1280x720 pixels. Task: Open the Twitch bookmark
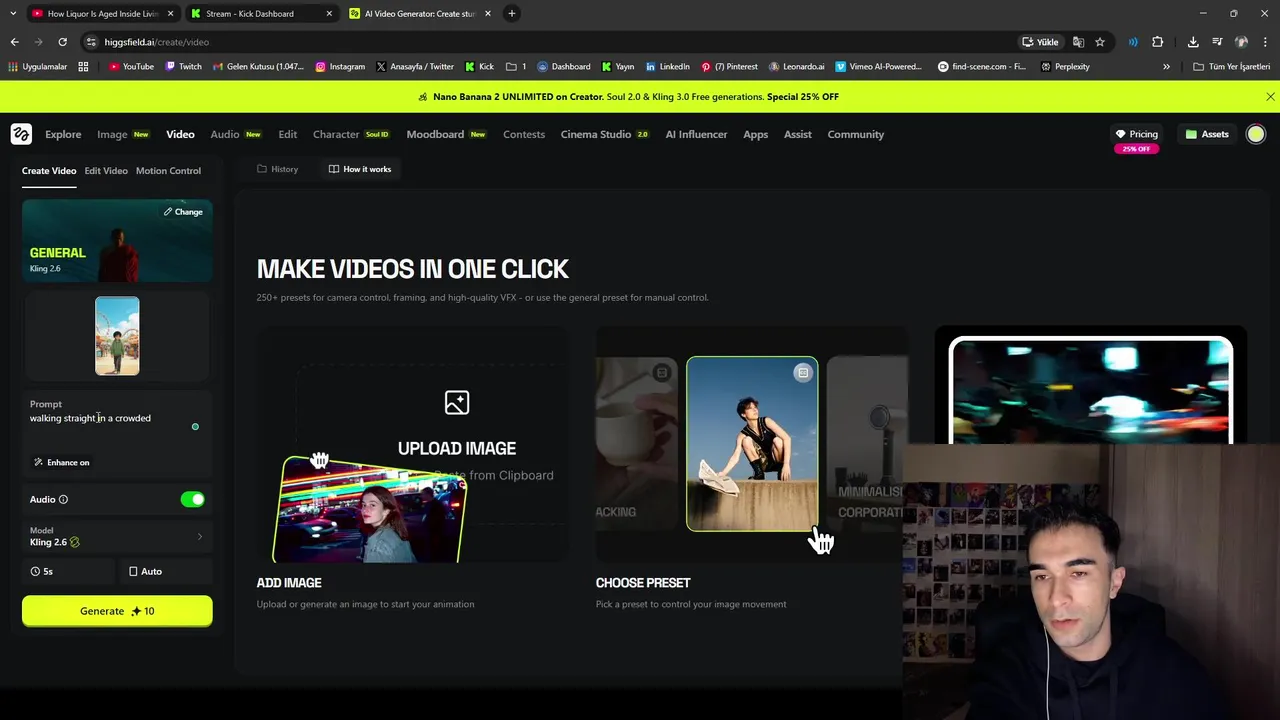tap(183, 67)
